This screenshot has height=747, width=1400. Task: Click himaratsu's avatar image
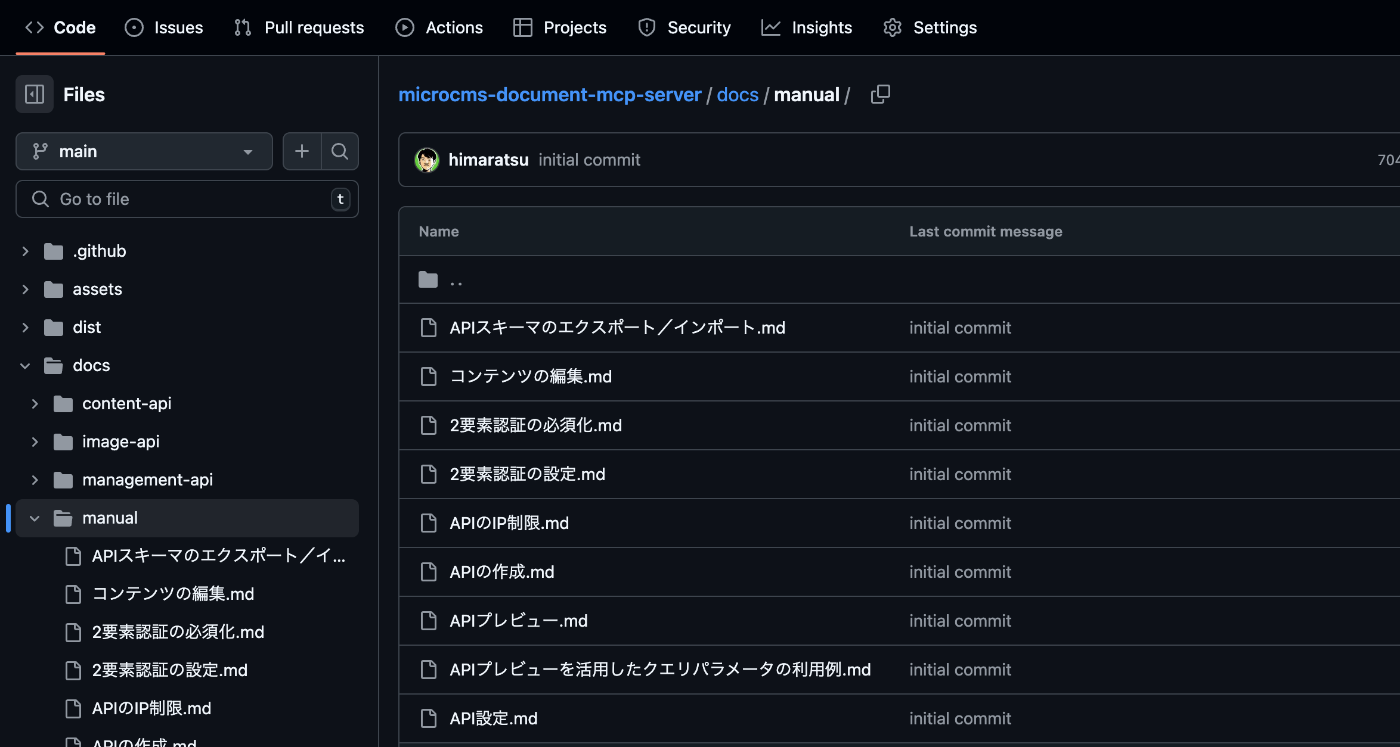pyautogui.click(x=427, y=160)
